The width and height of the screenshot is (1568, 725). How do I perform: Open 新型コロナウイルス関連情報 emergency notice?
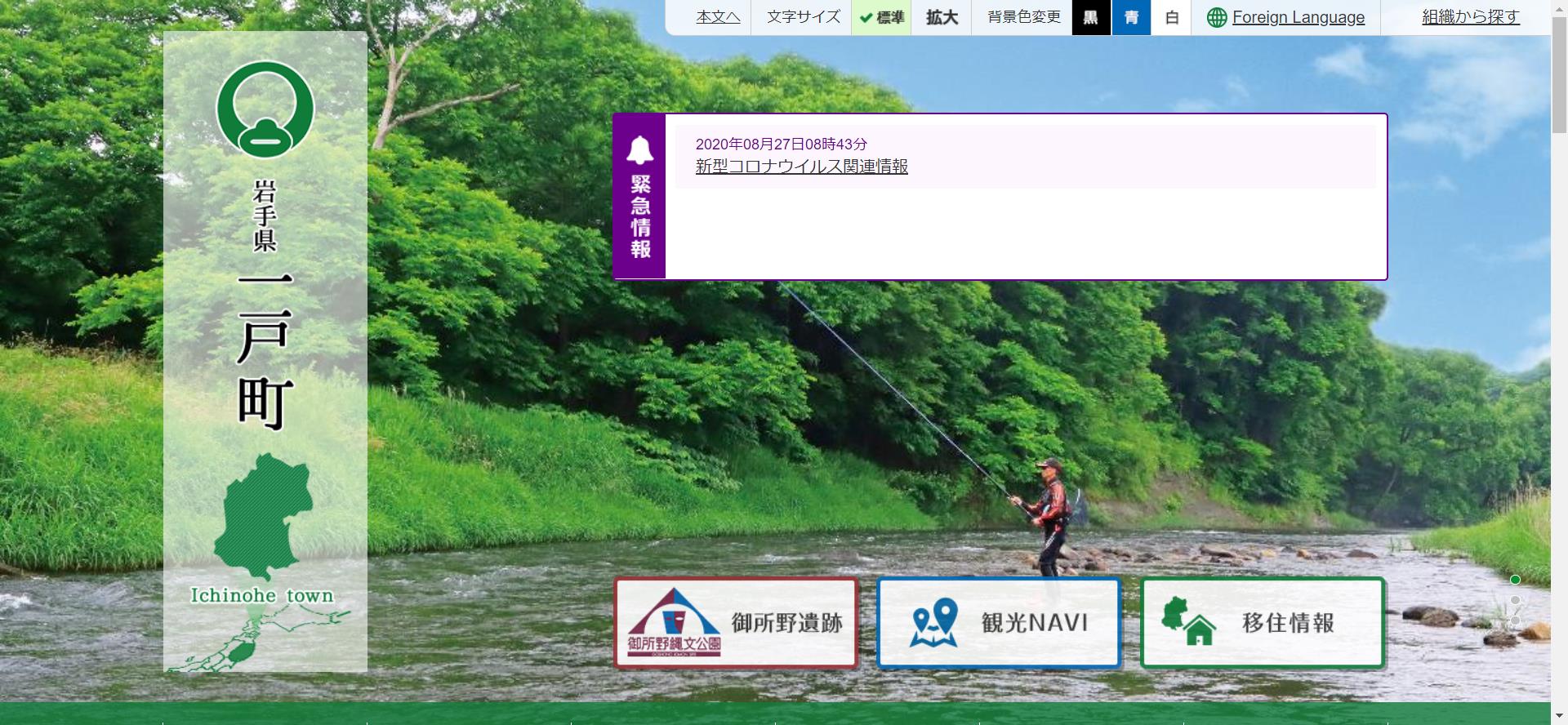click(x=801, y=167)
